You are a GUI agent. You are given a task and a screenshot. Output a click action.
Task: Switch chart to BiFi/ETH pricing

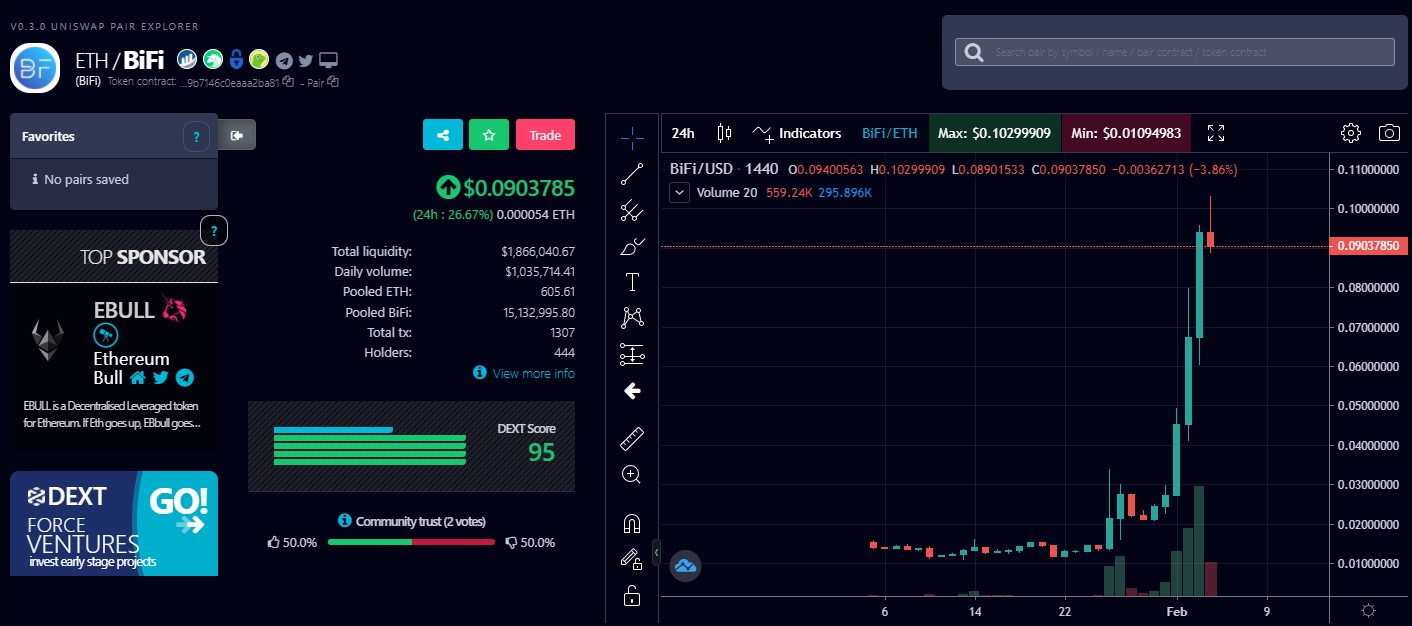(889, 133)
